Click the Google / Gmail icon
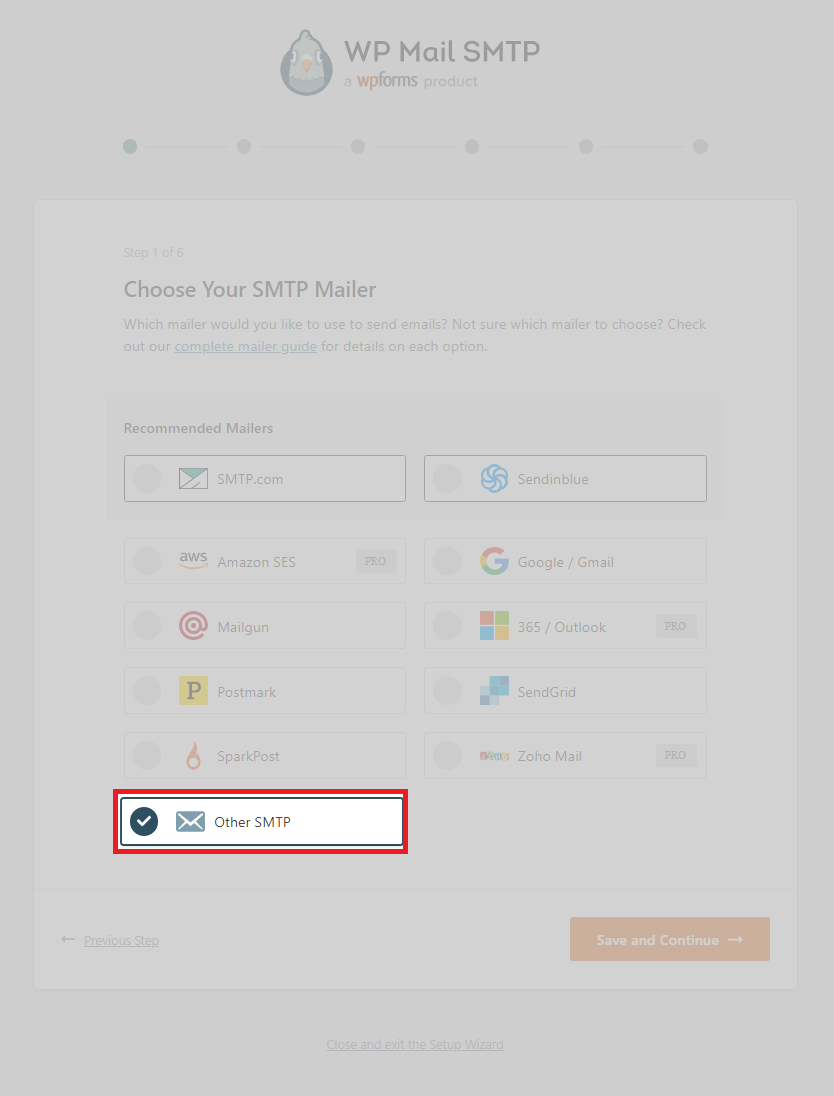834x1096 pixels. 494,560
